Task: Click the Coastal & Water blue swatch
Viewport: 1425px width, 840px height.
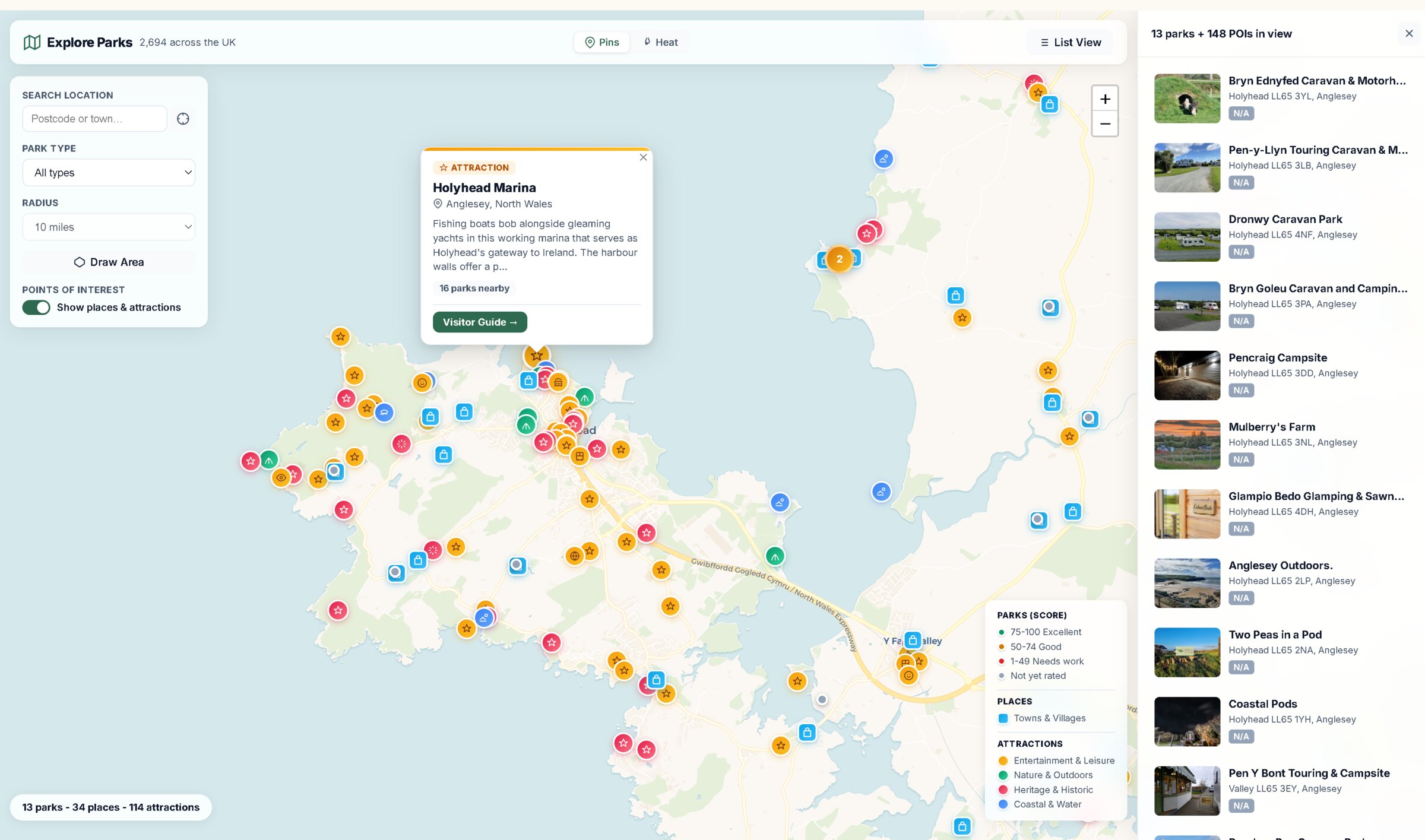Action: (x=1003, y=804)
